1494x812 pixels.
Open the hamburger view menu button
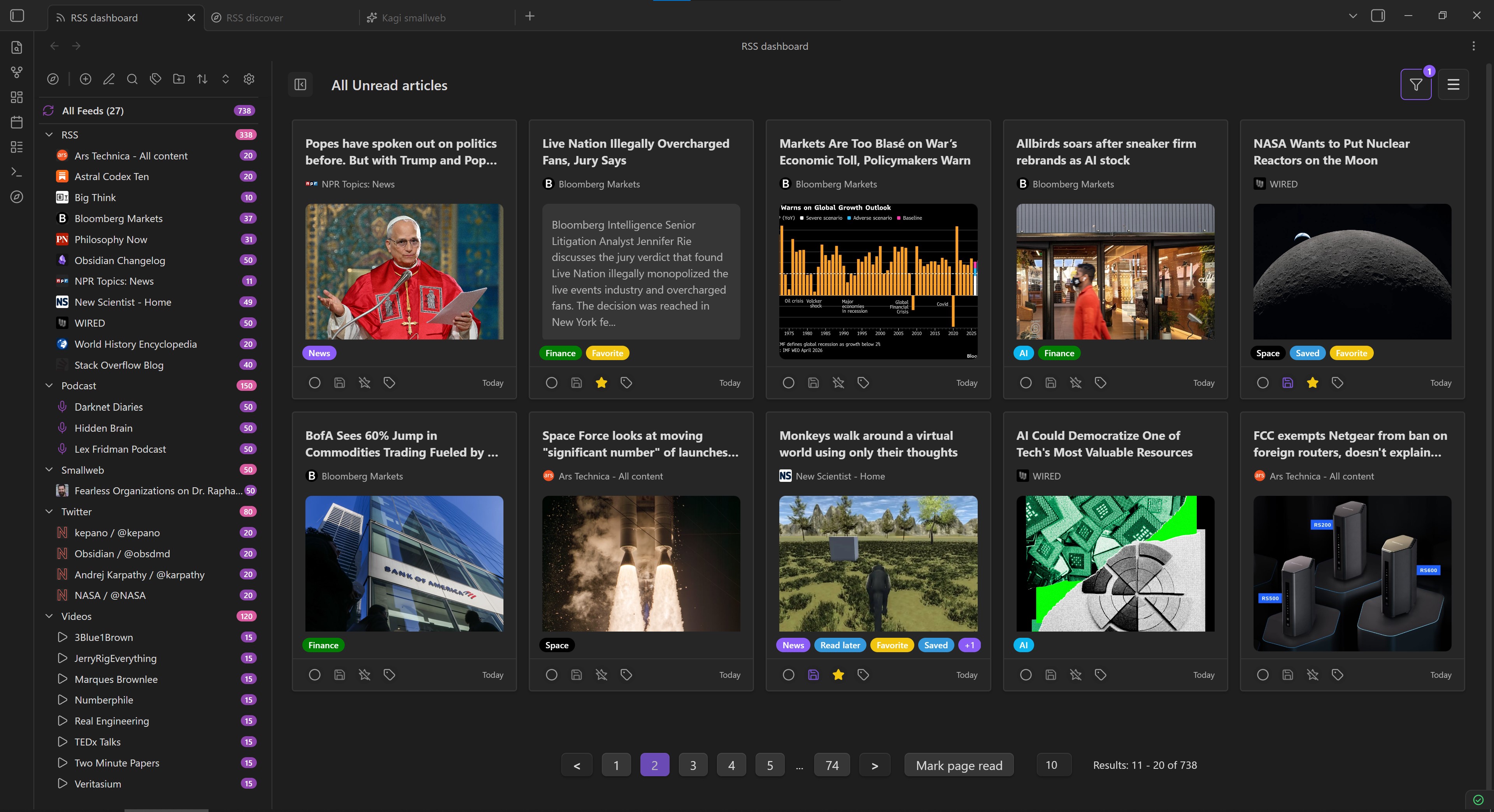click(1454, 85)
